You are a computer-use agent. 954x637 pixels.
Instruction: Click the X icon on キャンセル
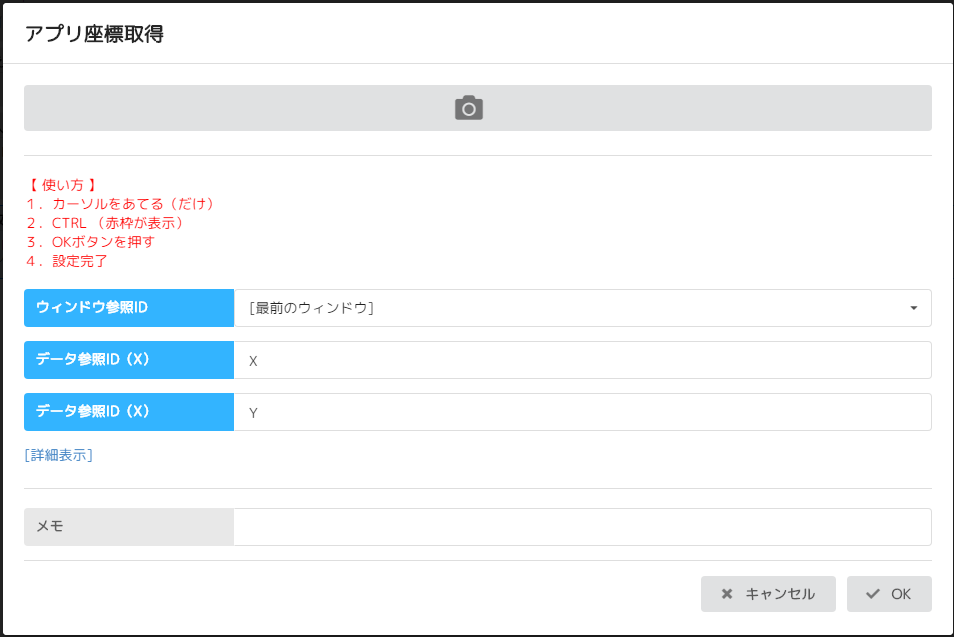727,594
